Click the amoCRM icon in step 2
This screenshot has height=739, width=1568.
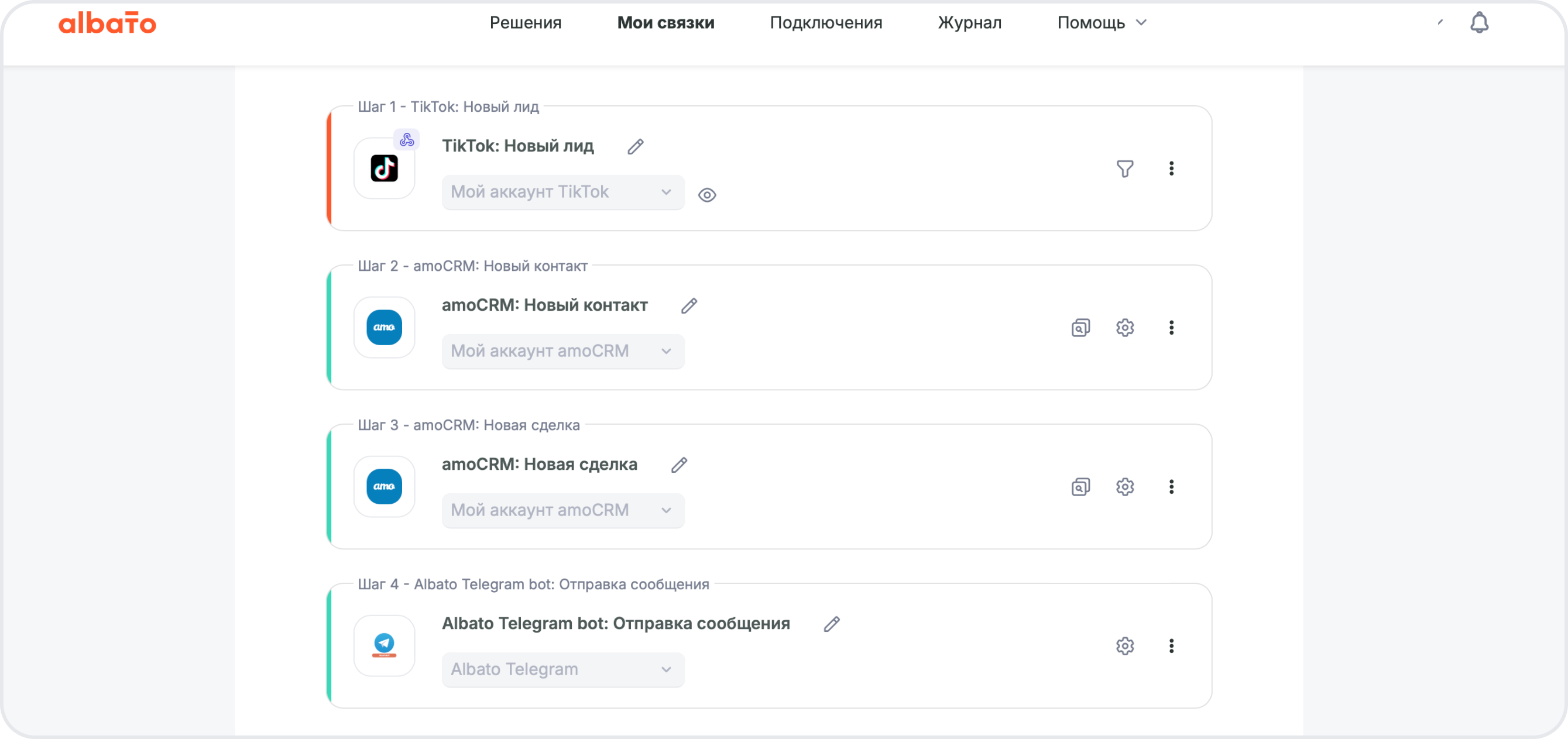[384, 328]
